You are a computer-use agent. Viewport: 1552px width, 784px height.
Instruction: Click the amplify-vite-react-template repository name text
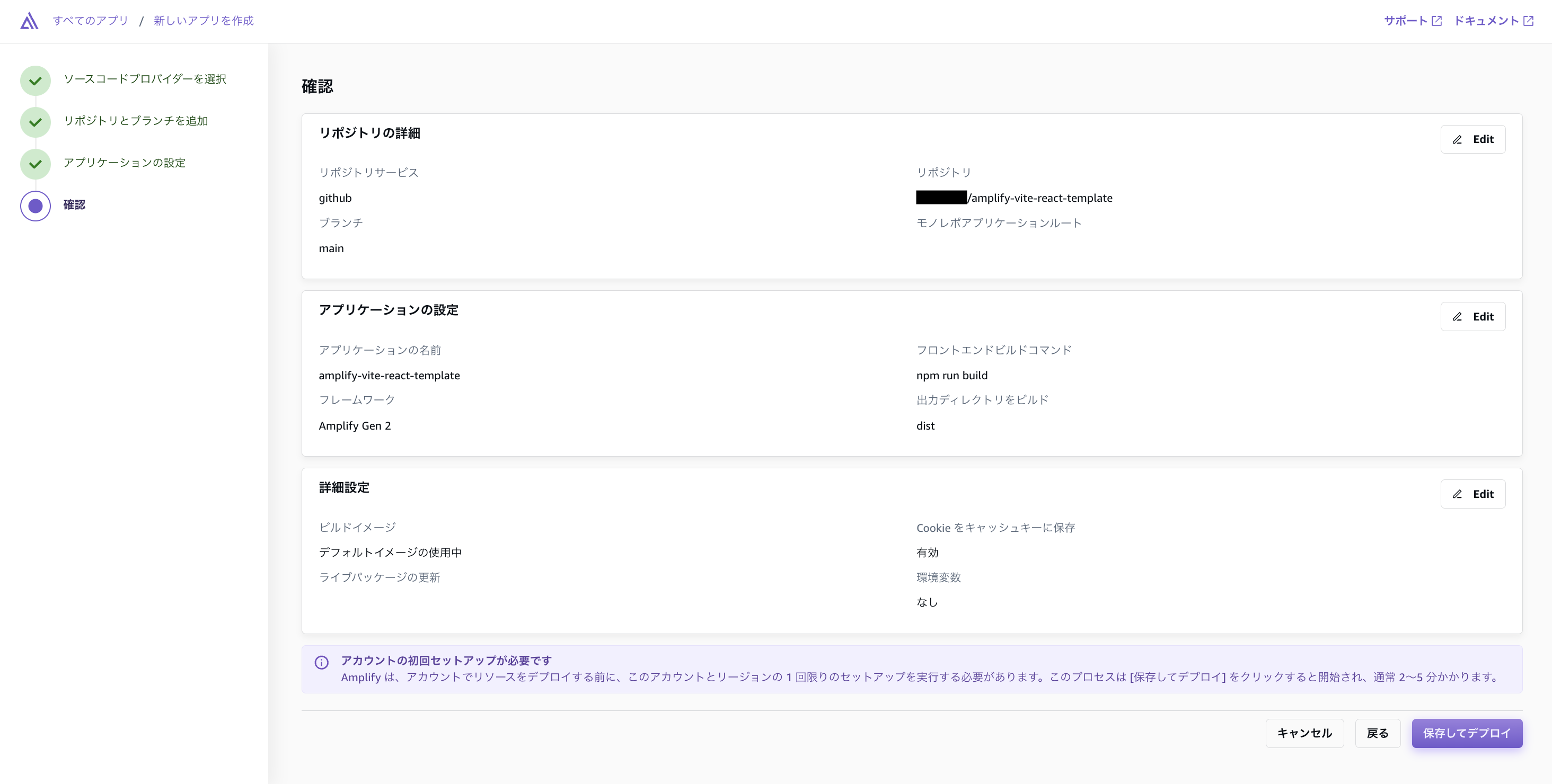(x=1041, y=198)
